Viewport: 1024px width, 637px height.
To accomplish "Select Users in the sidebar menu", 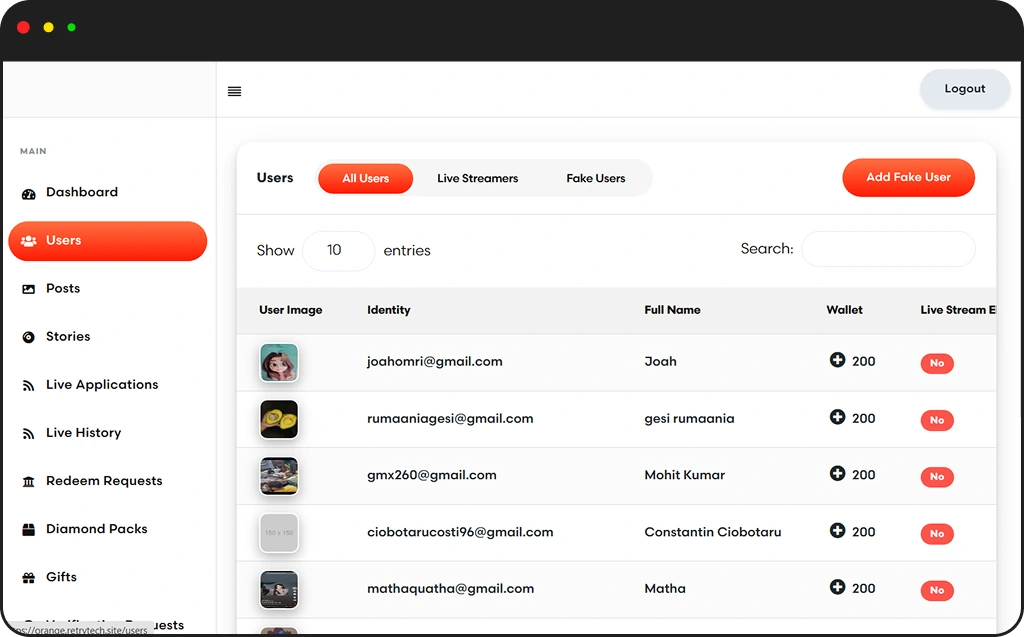I will tap(108, 241).
